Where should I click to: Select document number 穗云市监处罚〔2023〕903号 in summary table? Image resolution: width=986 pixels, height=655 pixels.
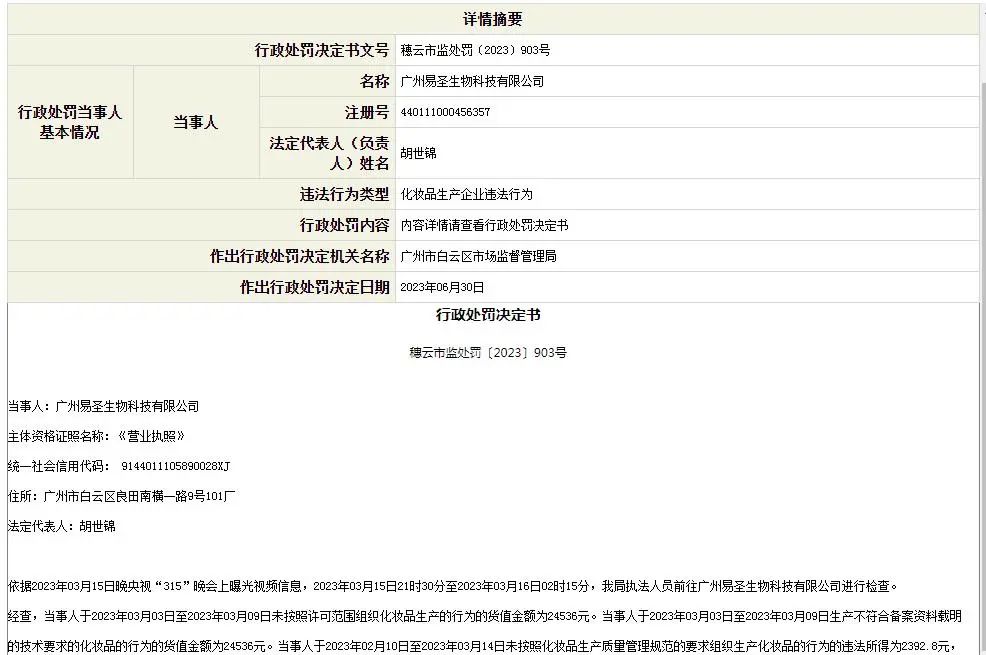475,50
